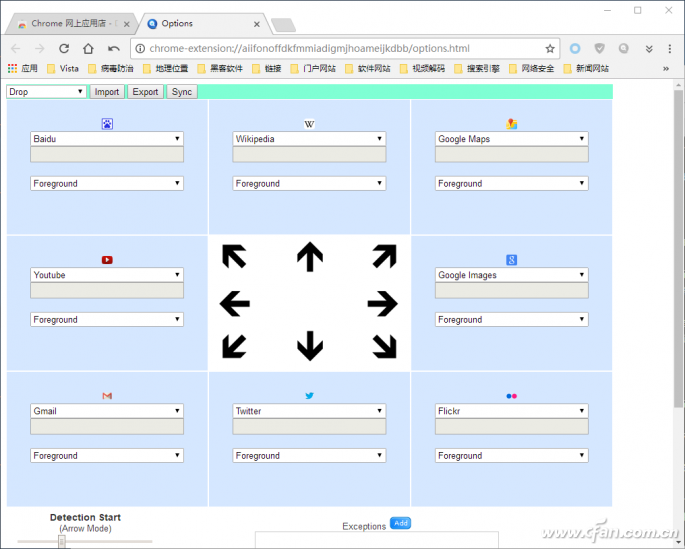Open Foreground dropdown under Gmail

point(107,456)
